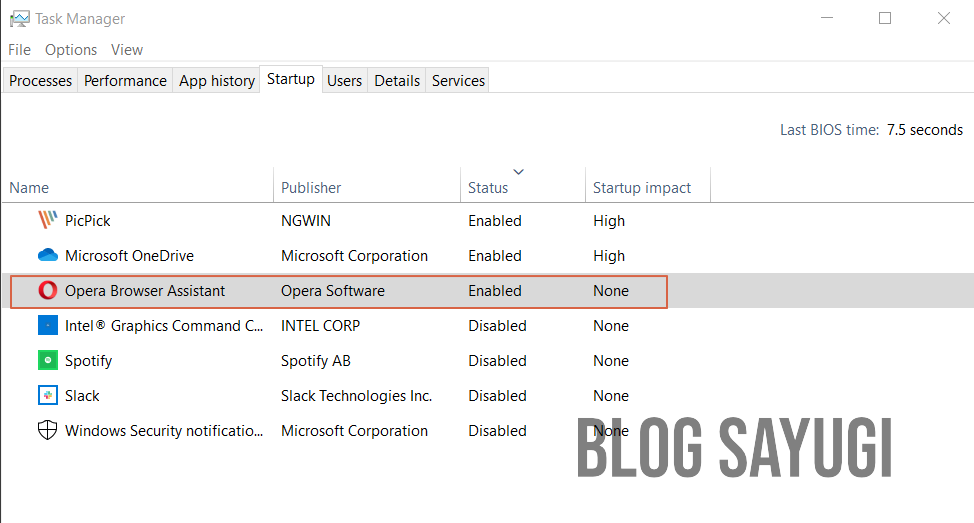Image resolution: width=974 pixels, height=523 pixels.
Task: Click Microsoft Corporation publisher in OneDrive row
Action: pos(354,255)
